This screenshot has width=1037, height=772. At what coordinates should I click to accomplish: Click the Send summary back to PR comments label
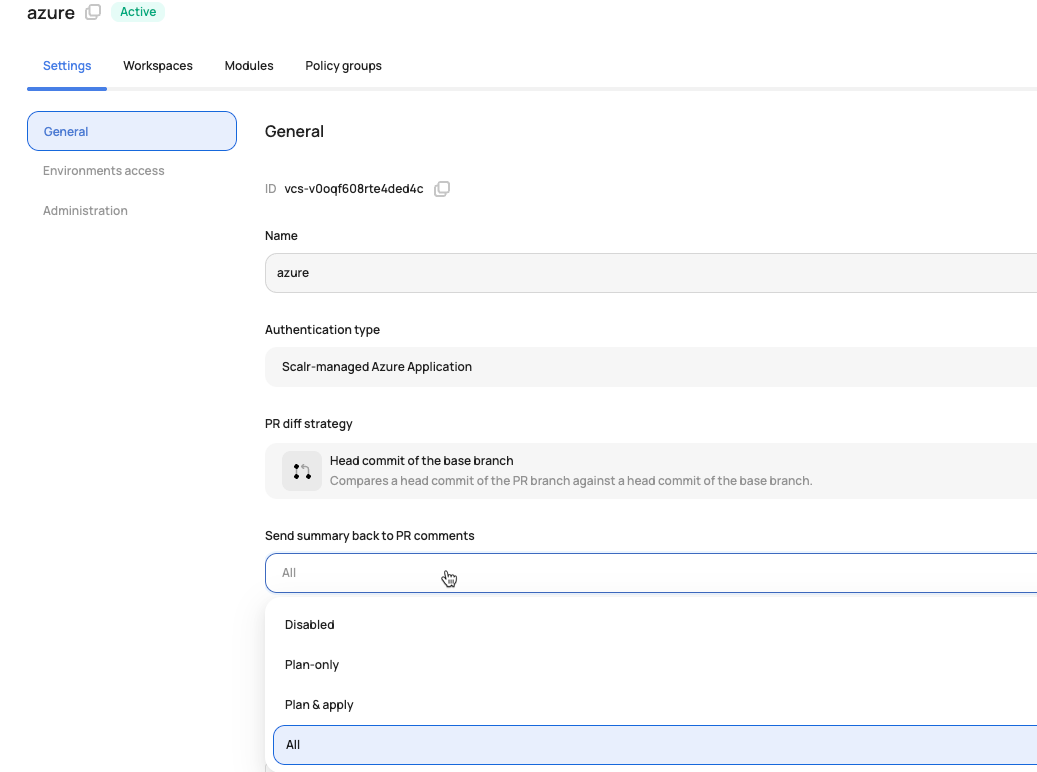[370, 536]
